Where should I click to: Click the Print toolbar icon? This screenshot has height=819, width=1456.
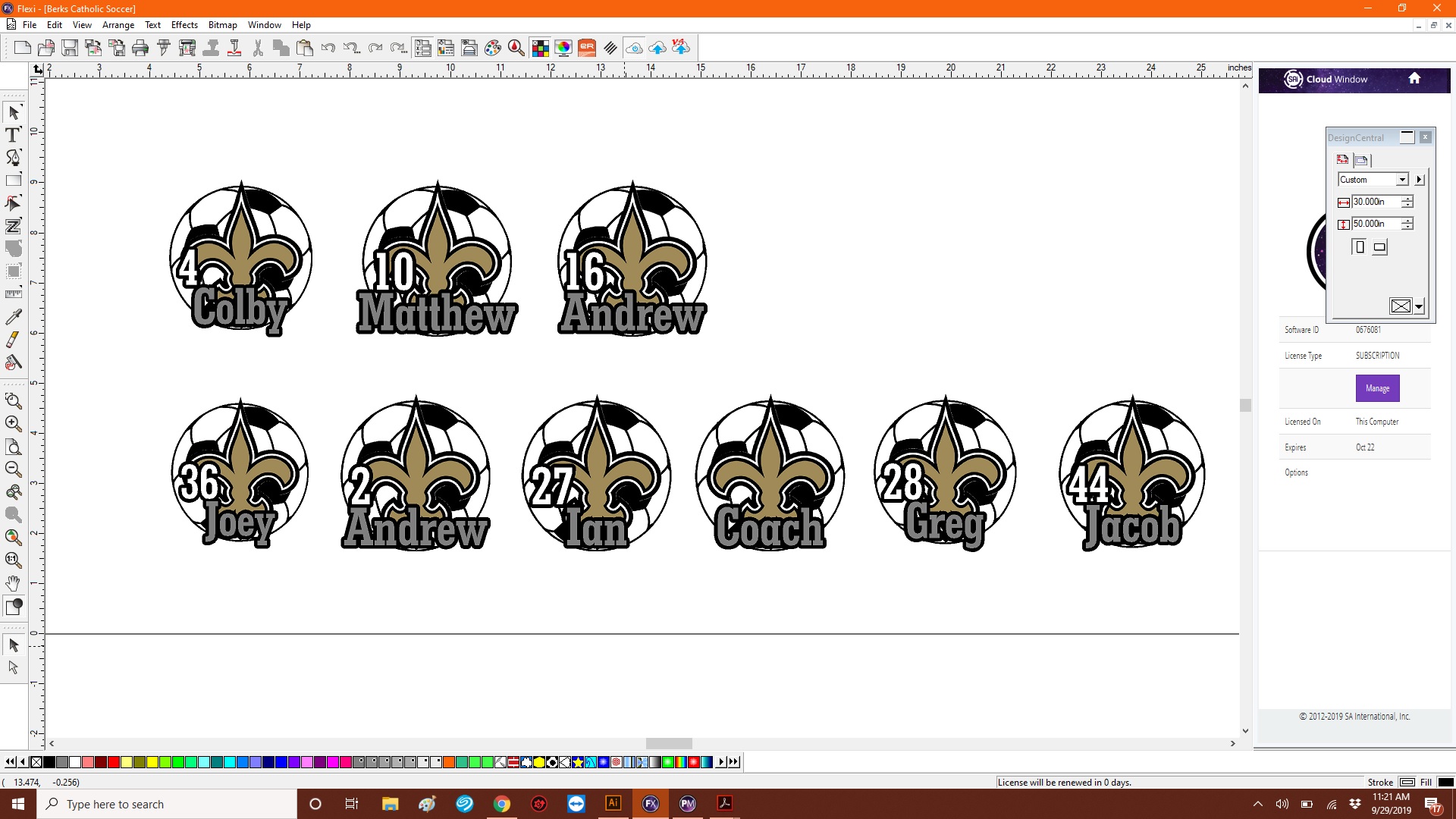[140, 49]
